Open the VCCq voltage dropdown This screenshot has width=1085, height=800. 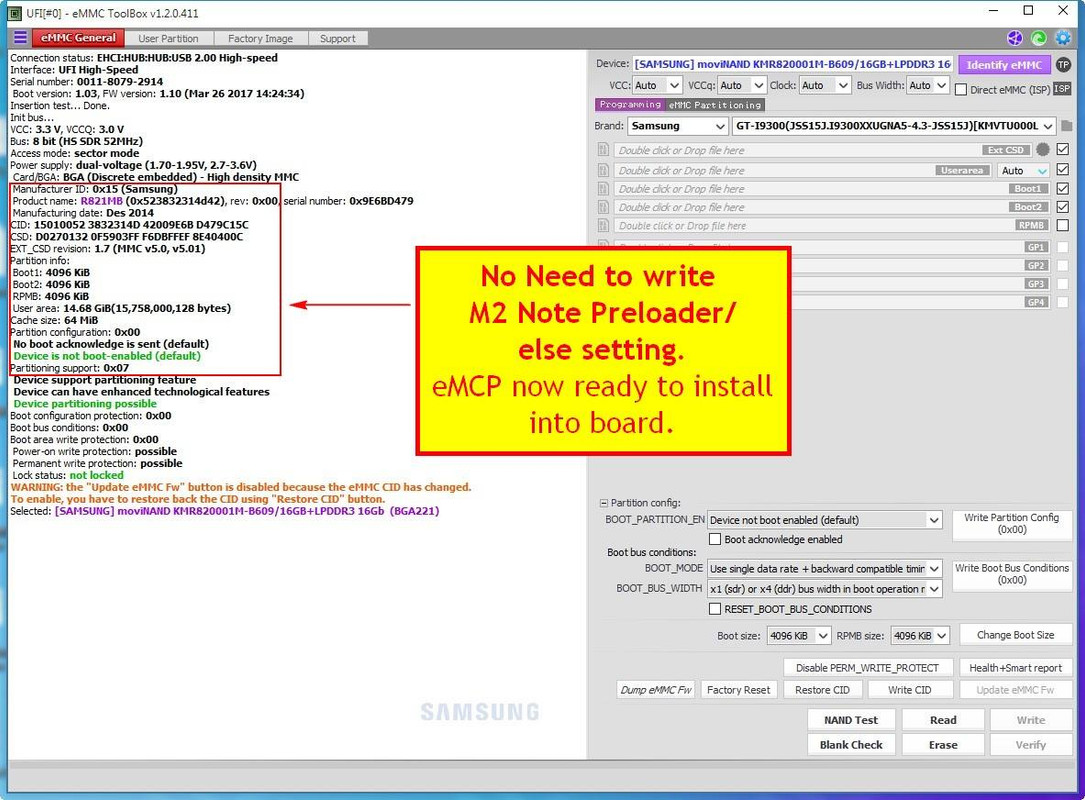click(742, 85)
